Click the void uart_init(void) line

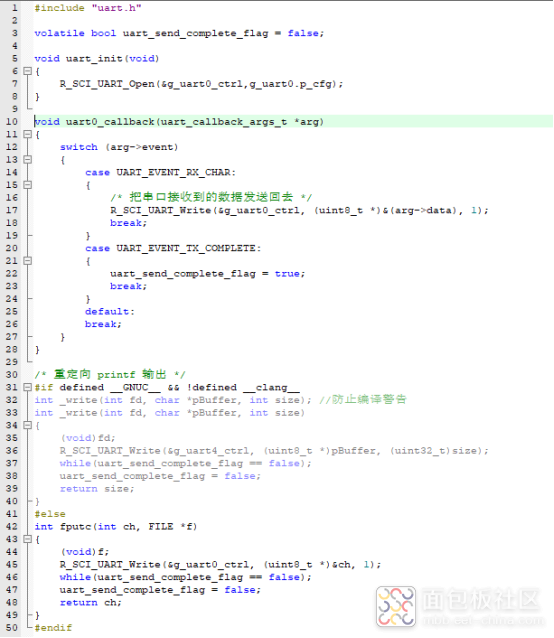tap(97, 59)
